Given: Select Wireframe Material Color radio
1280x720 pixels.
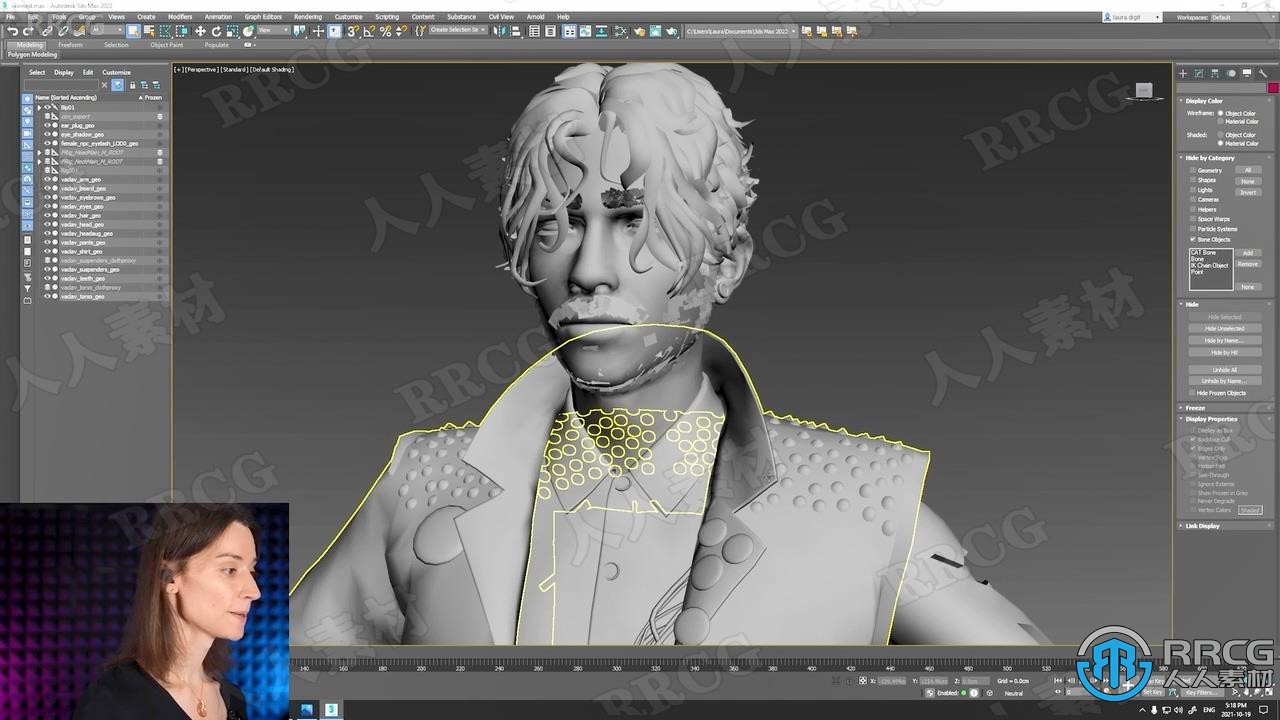Looking at the screenshot, I should (x=1221, y=121).
